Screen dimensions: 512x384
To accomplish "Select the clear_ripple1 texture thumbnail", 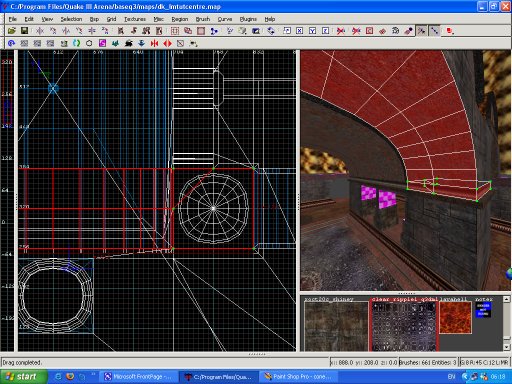I will (404, 326).
